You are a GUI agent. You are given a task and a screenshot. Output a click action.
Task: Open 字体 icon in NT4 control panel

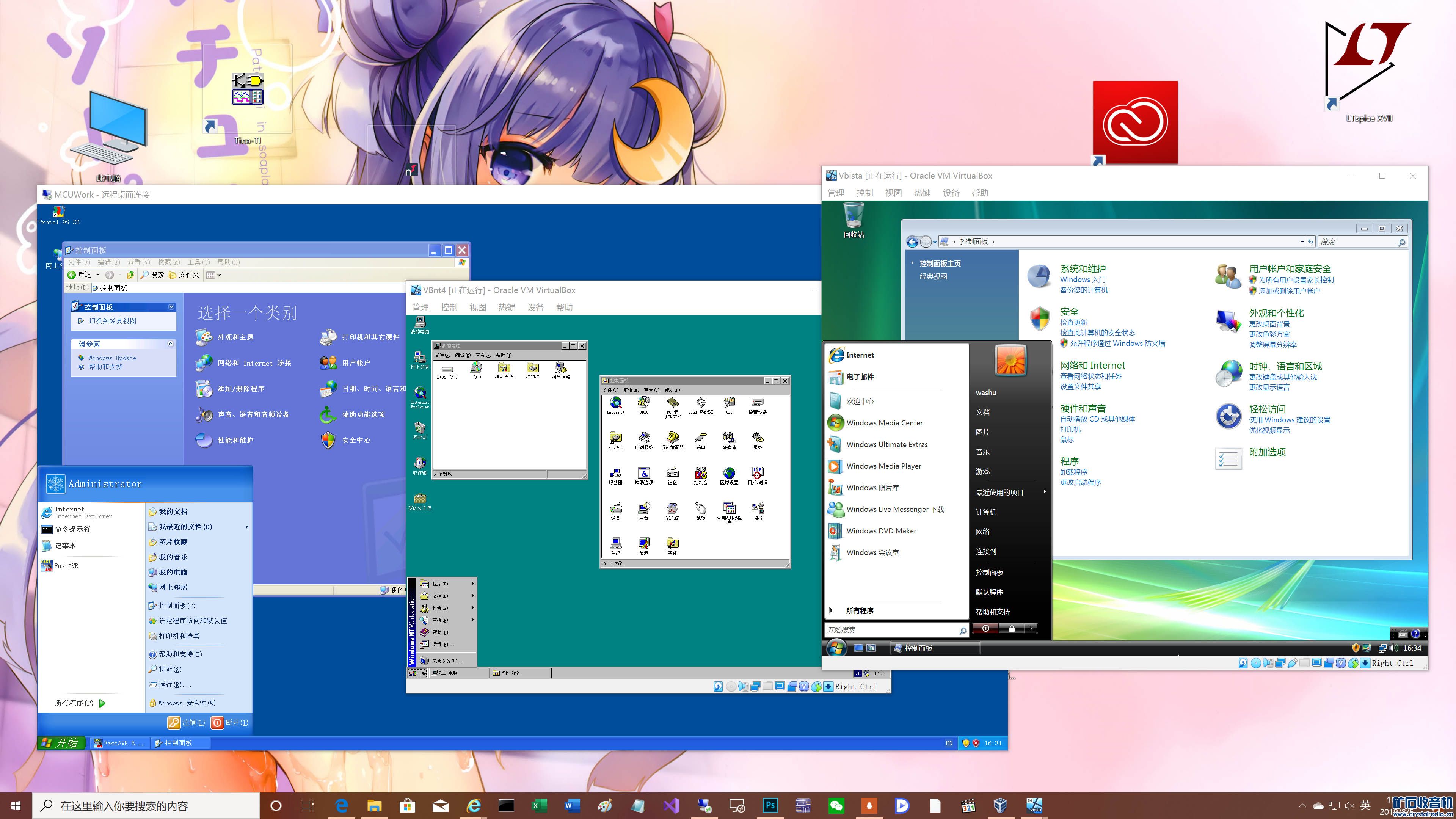(x=672, y=546)
